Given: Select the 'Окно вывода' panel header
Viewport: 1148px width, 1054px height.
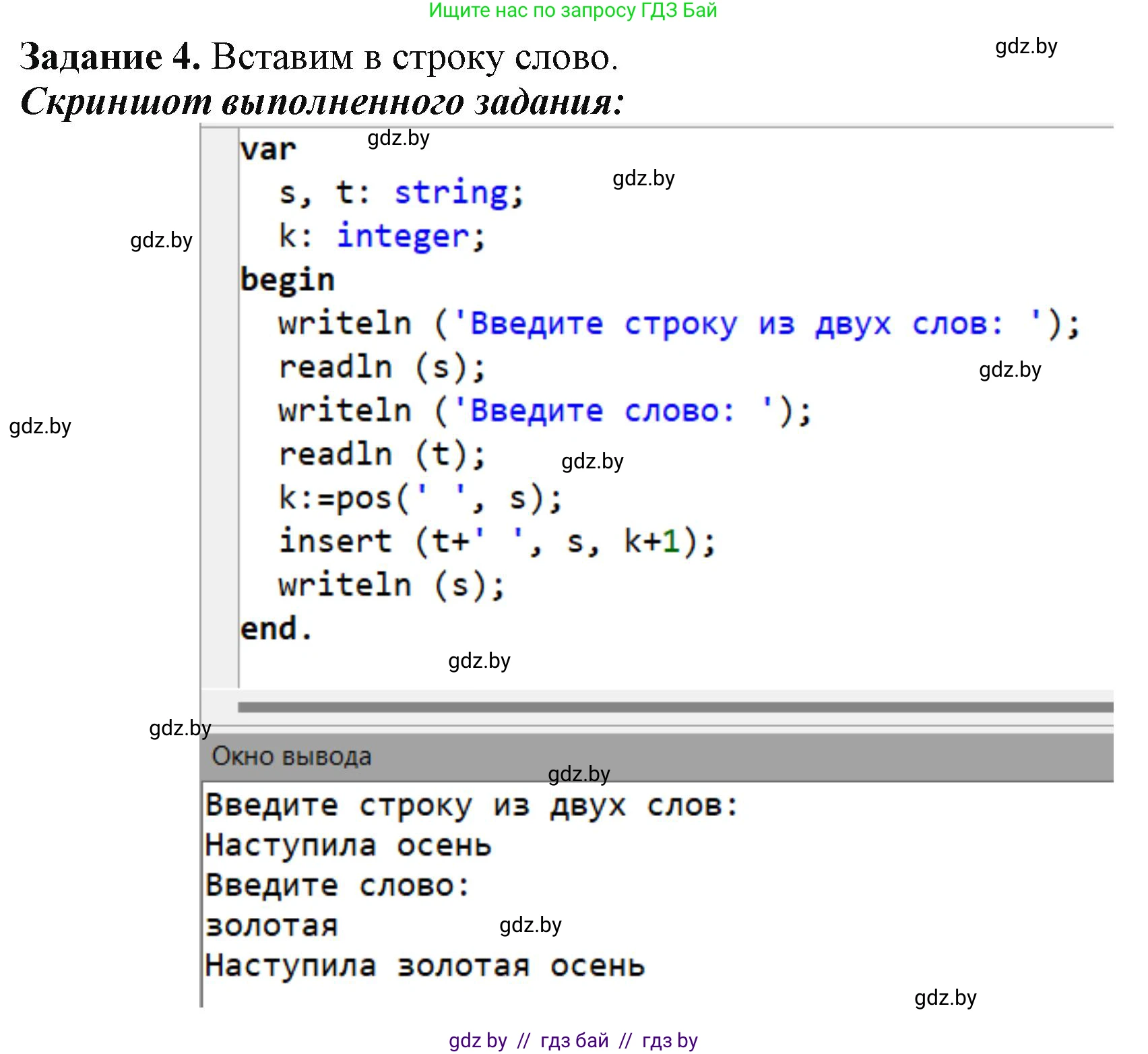Looking at the screenshot, I should pos(292,756).
